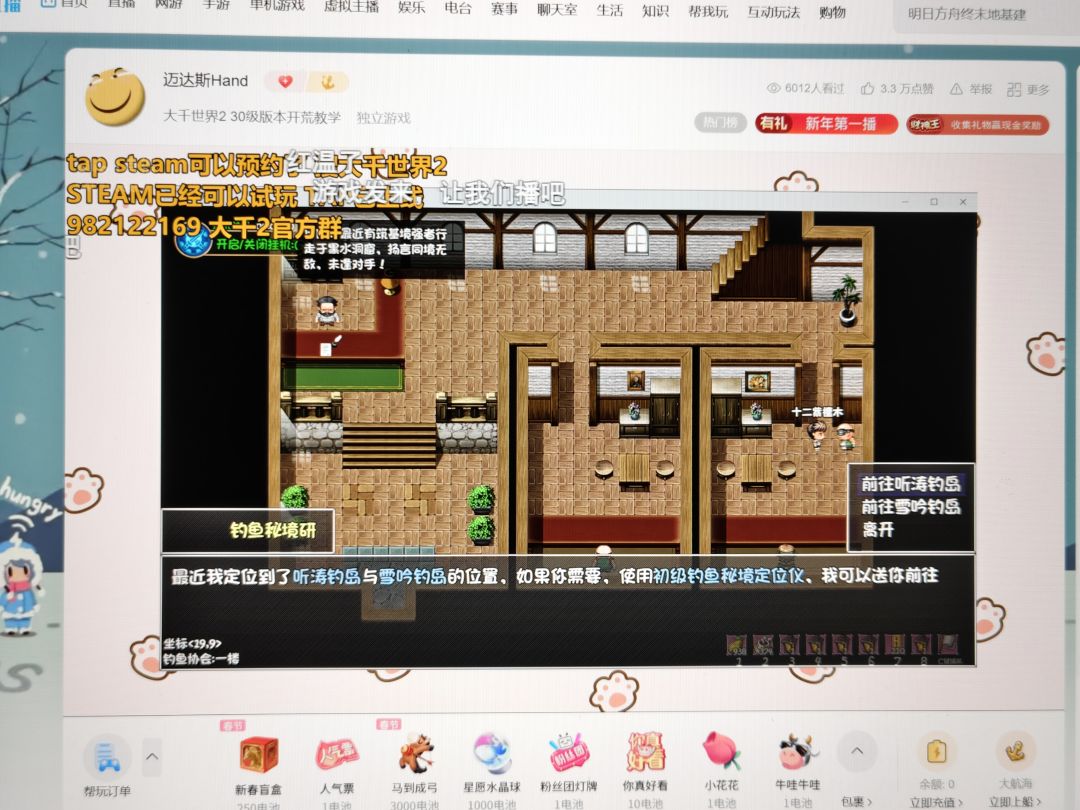Open the 热门榜 ranking badge
The image size is (1080, 810).
[720, 123]
